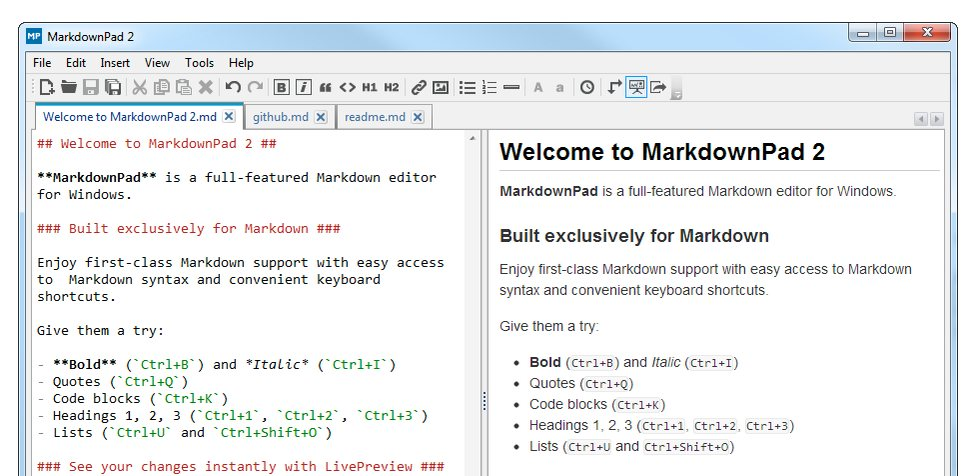The image size is (980, 476).
Task: Insert a code block using the <> icon
Action: pos(347,87)
